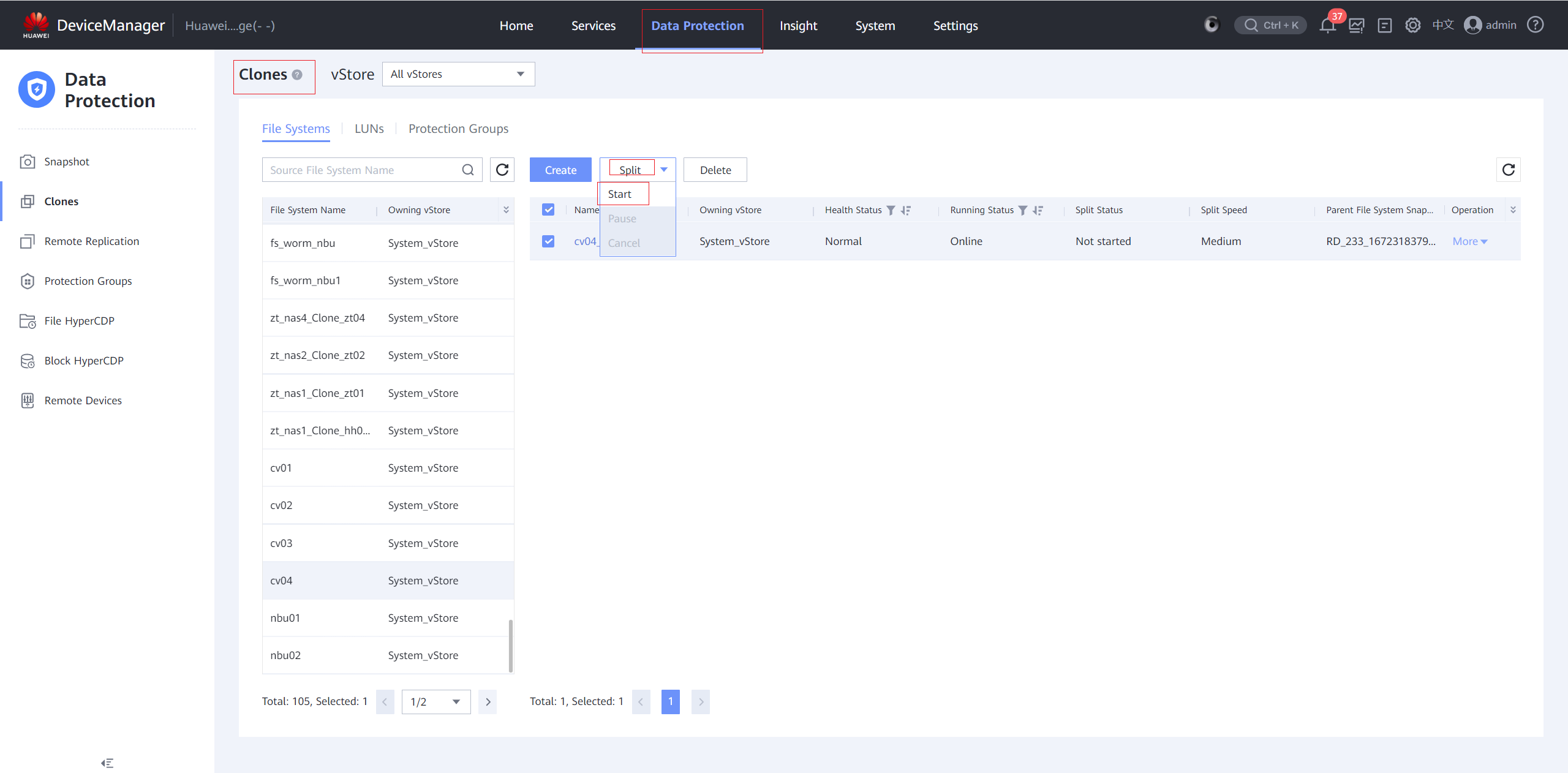1568x773 pixels.
Task: Open the All vStores dropdown
Action: pyautogui.click(x=458, y=74)
